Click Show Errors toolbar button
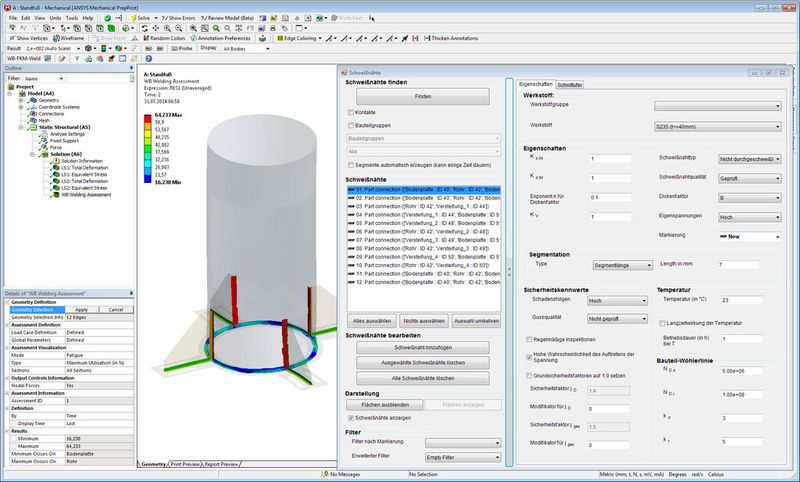Screen dimensions: 800x482 [x=178, y=18]
